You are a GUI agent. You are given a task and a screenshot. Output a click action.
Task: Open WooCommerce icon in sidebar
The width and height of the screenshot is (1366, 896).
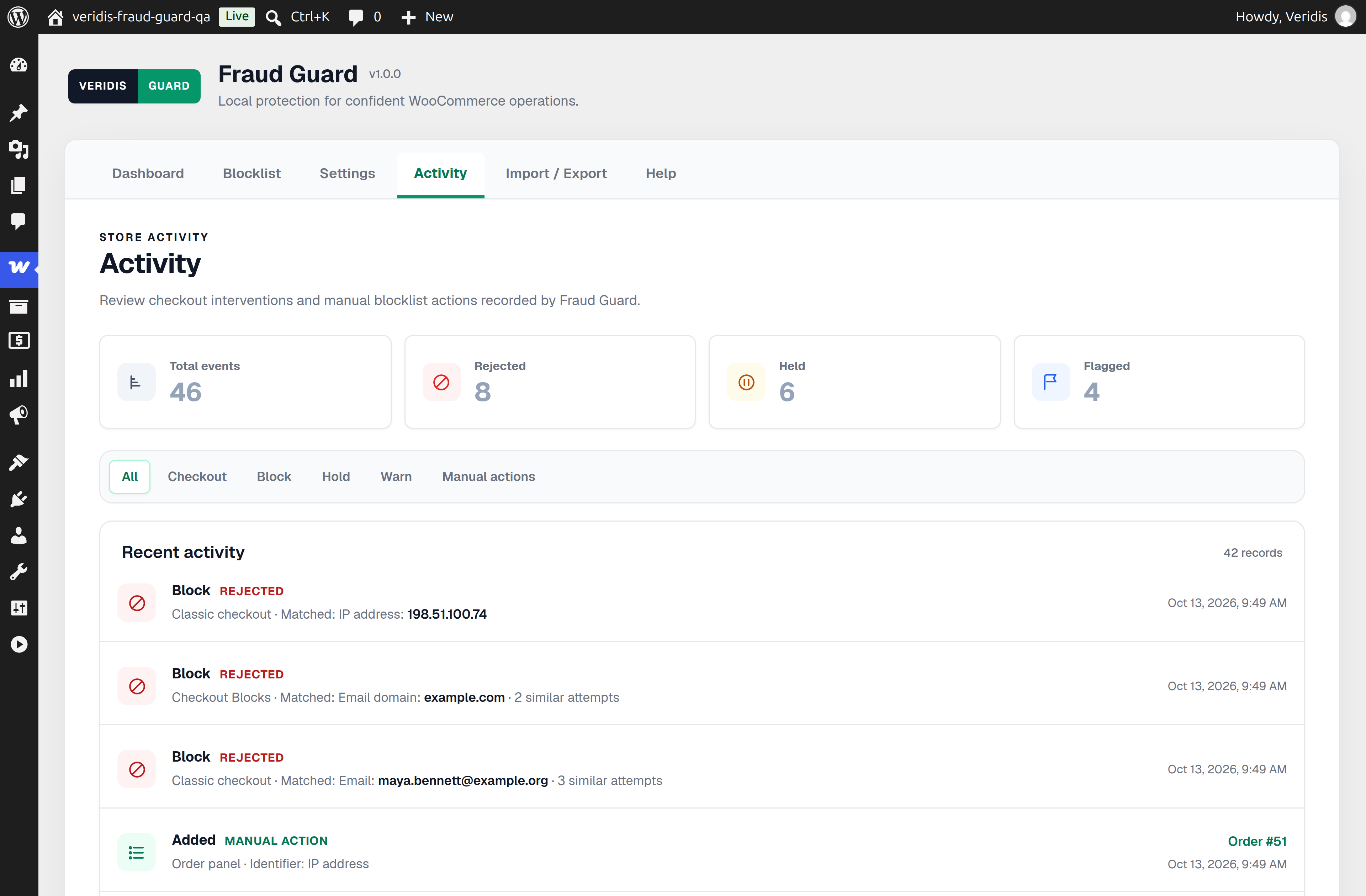[19, 267]
